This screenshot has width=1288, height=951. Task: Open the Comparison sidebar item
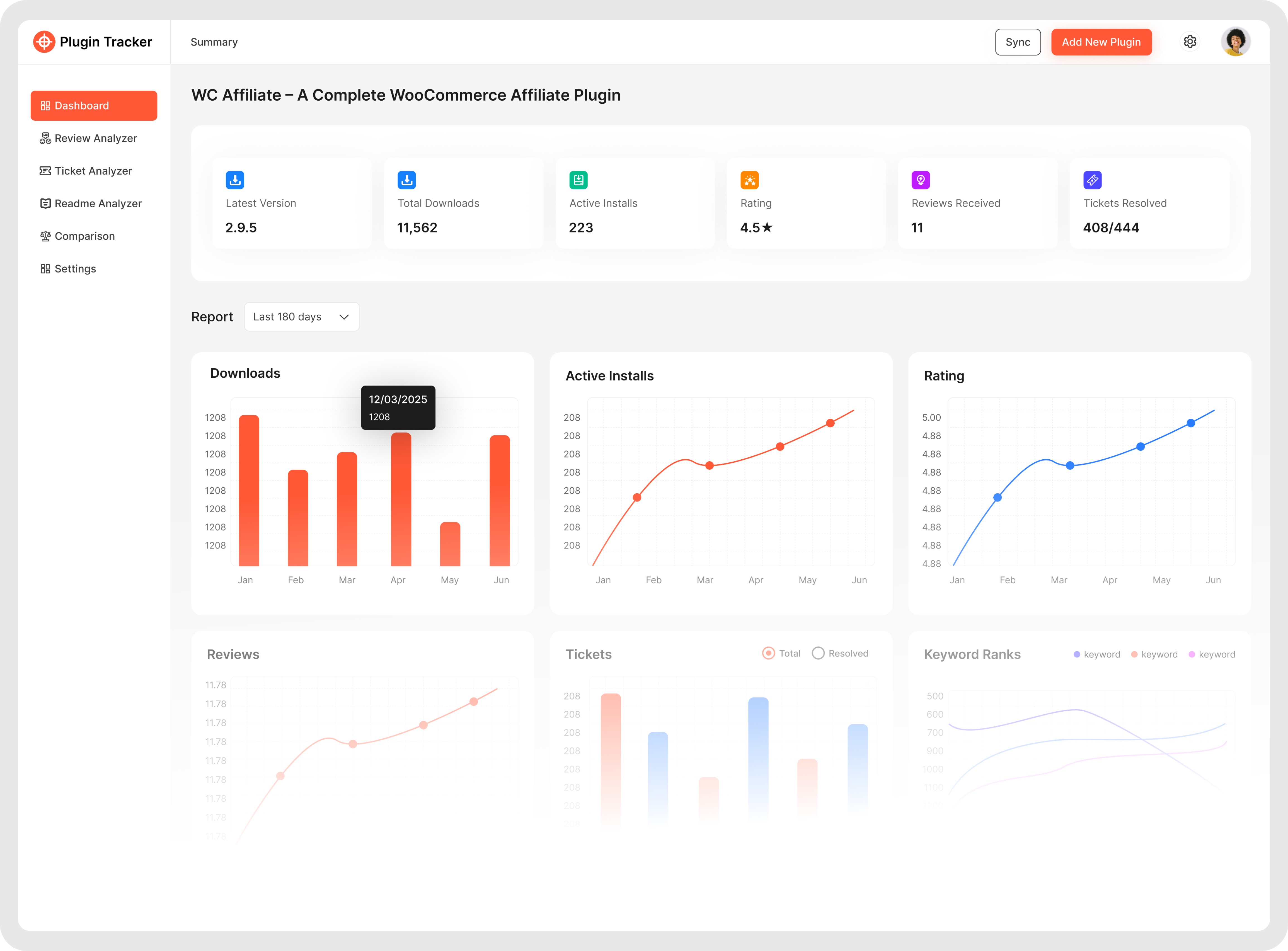click(84, 236)
